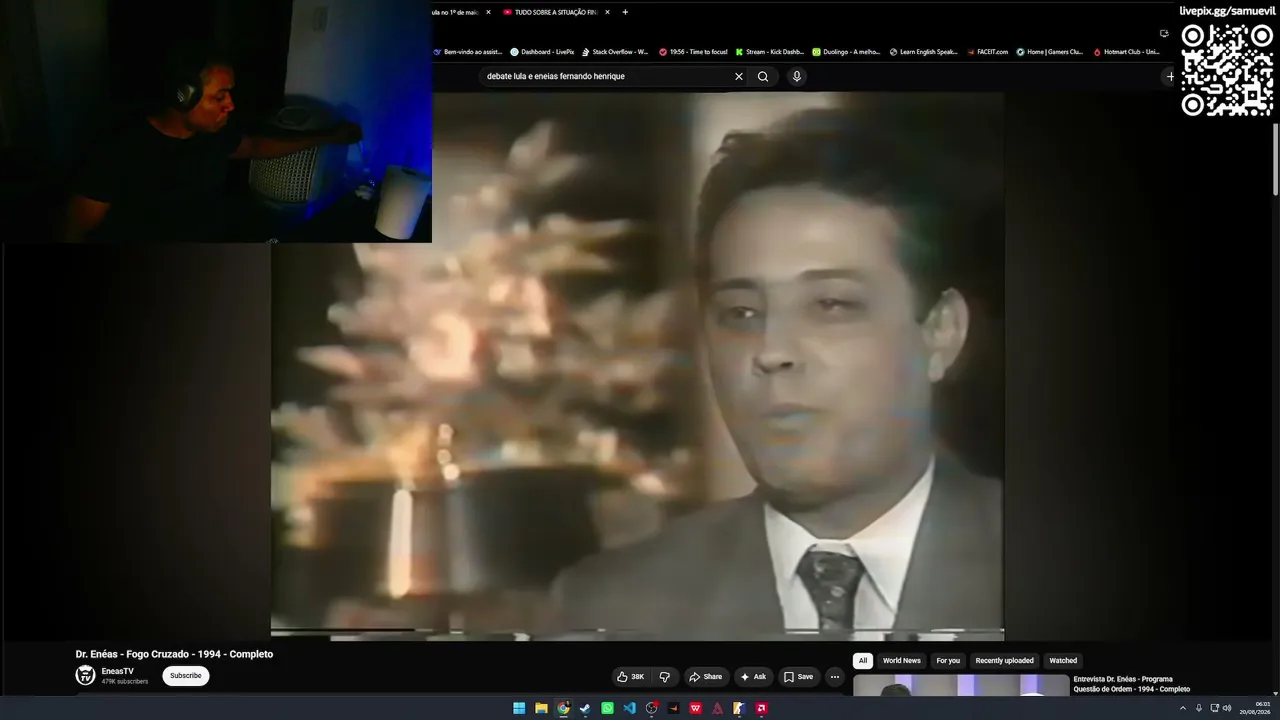Click the page vertical scrollbar

pyautogui.click(x=1275, y=158)
